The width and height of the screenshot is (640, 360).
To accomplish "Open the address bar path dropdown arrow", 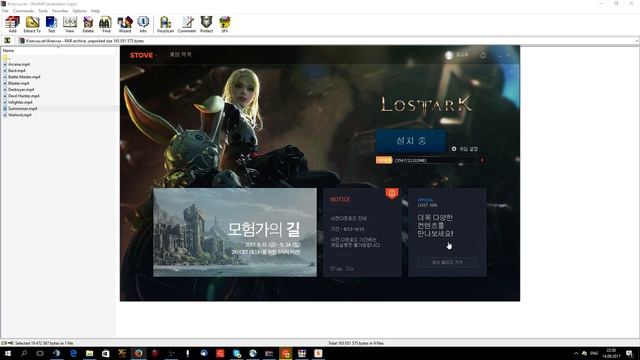I will [636, 41].
